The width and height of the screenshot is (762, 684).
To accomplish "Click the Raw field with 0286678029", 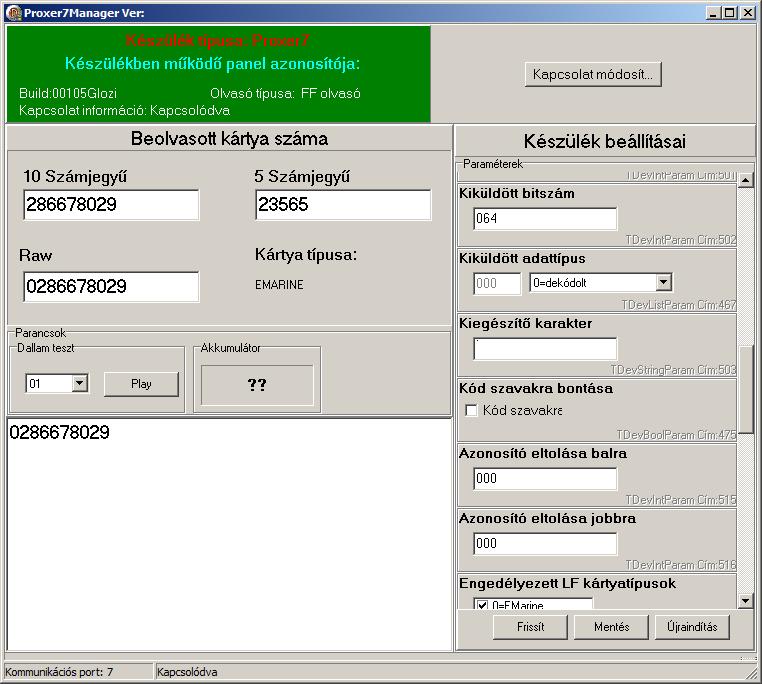I will click(111, 286).
